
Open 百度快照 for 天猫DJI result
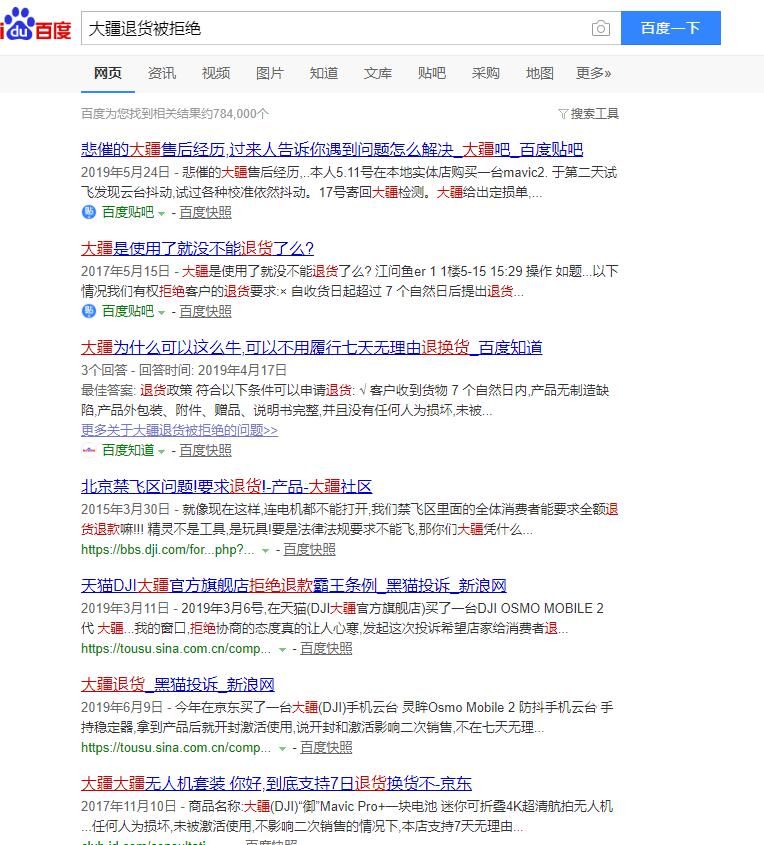point(326,648)
